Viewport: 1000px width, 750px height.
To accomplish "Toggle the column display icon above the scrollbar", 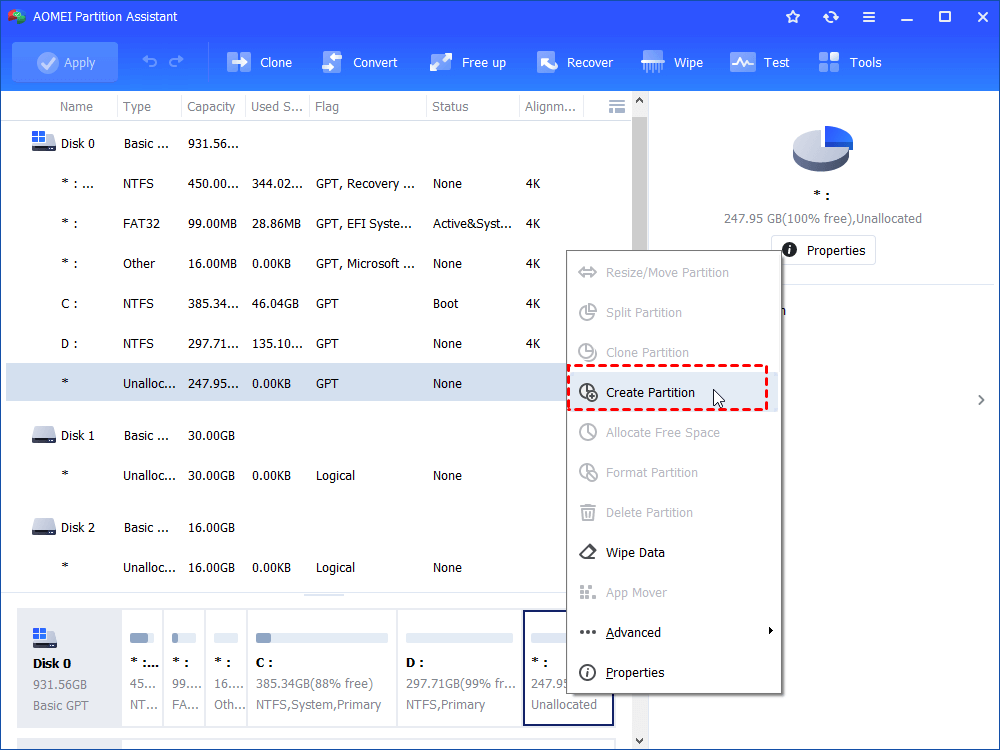I will pos(616,106).
